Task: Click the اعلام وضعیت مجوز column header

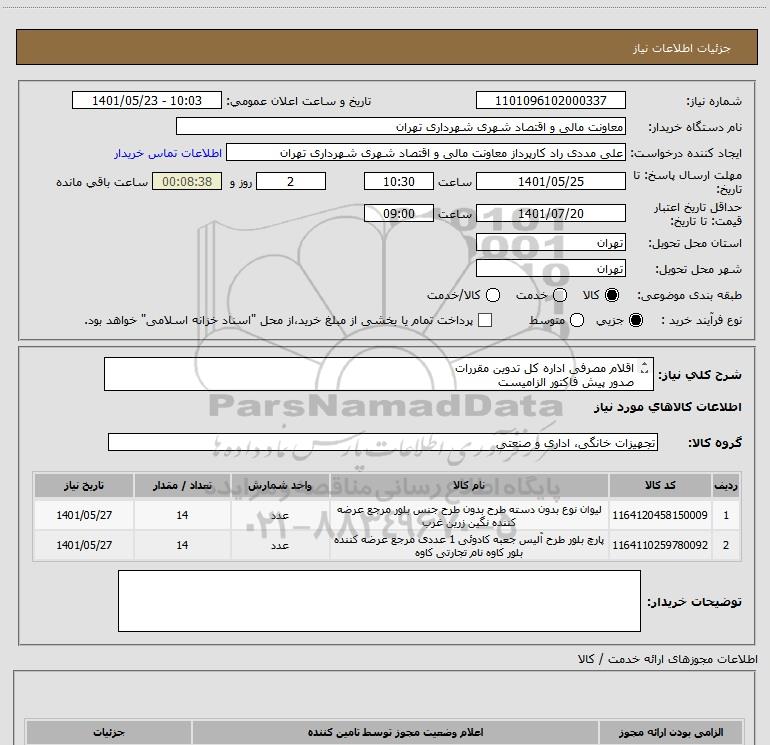Action: [x=395, y=732]
